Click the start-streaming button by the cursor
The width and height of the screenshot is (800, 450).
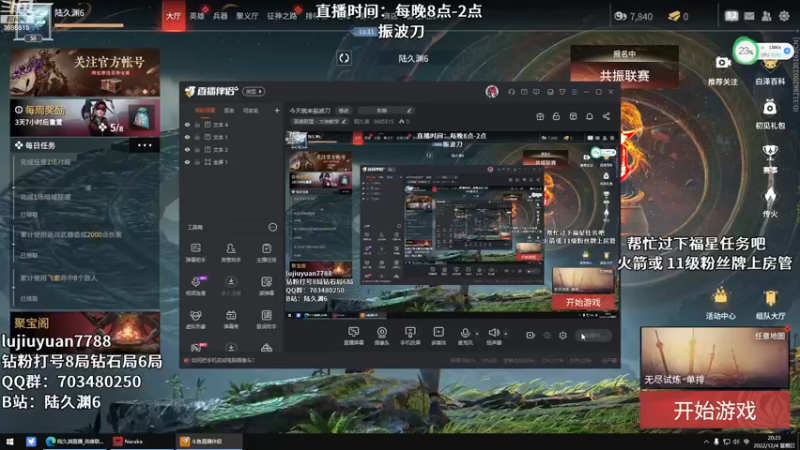tap(593, 335)
